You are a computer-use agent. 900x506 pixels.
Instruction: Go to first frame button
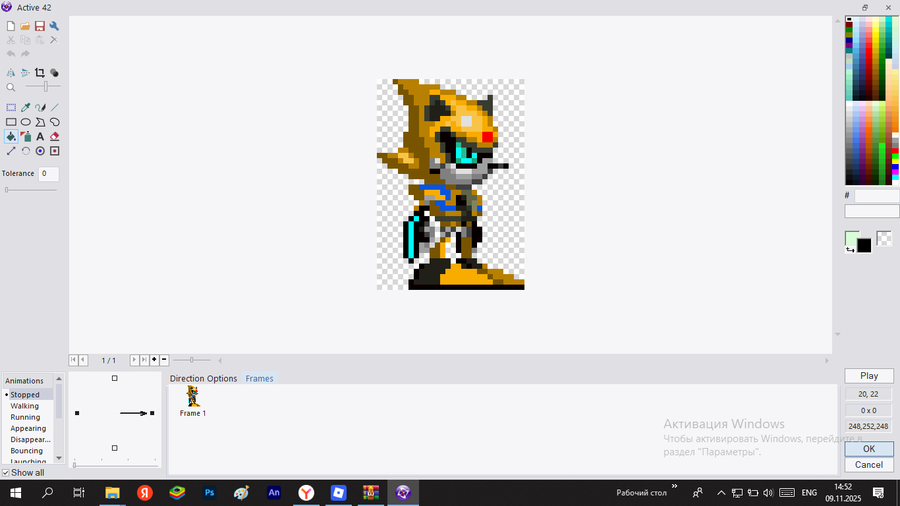[73, 360]
